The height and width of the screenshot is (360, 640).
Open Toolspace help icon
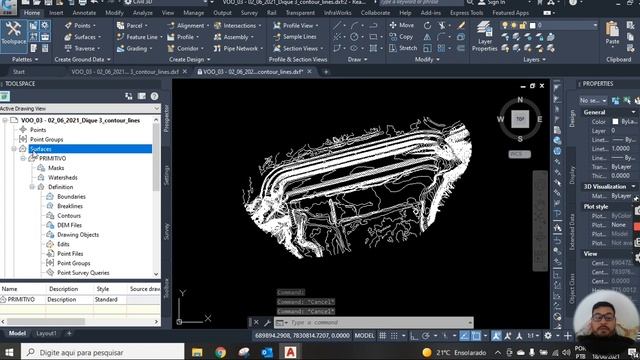click(154, 96)
